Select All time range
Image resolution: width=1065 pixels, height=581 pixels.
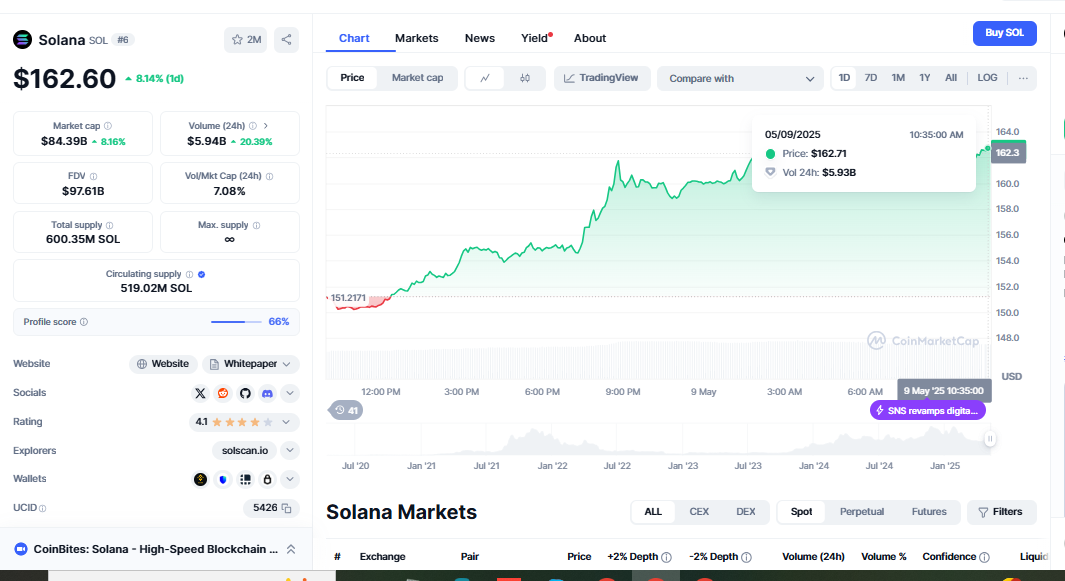click(951, 78)
